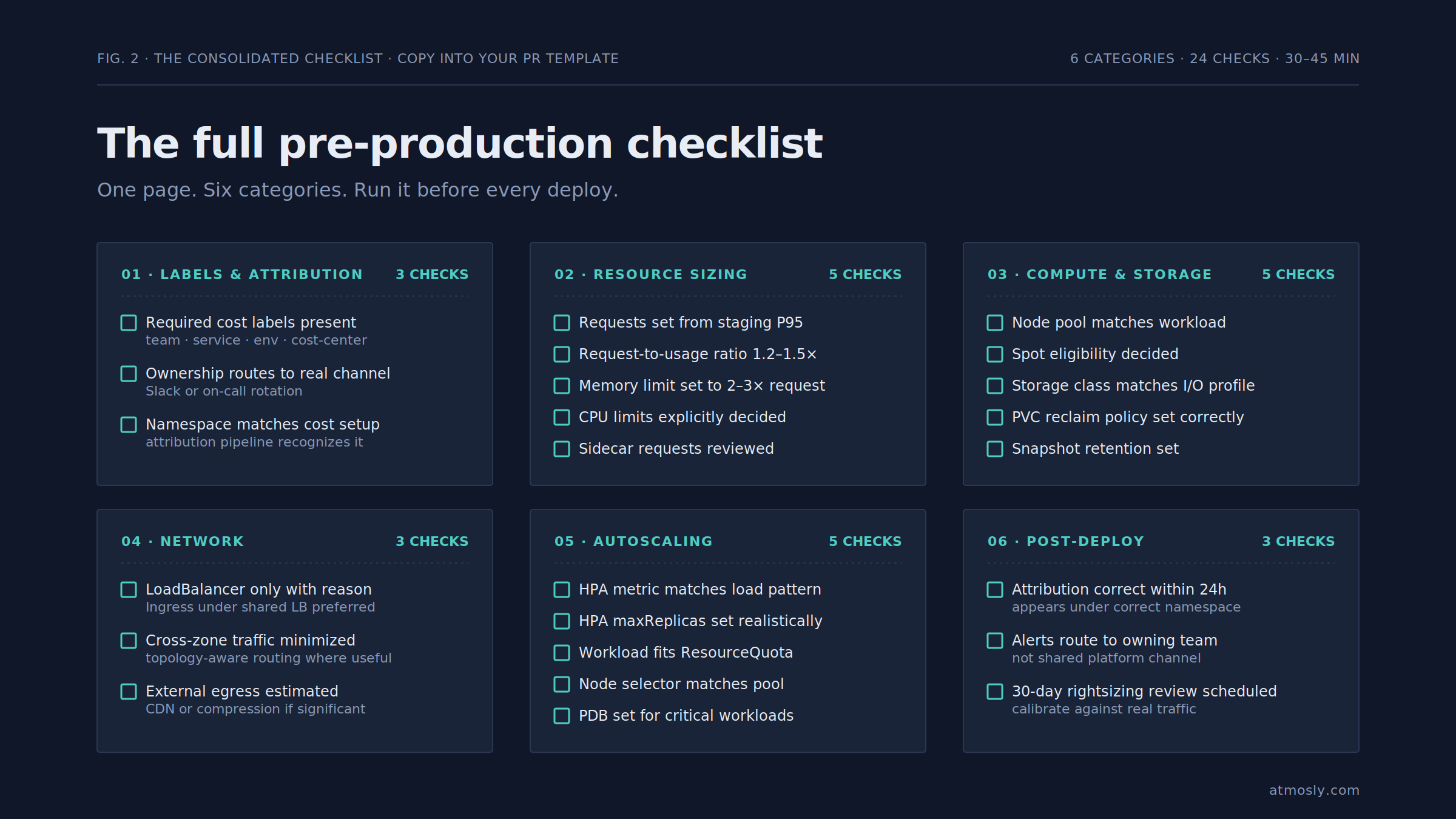Check 'Namespace matches cost setup' box
Viewport: 1456px width, 819px height.
[x=129, y=425]
